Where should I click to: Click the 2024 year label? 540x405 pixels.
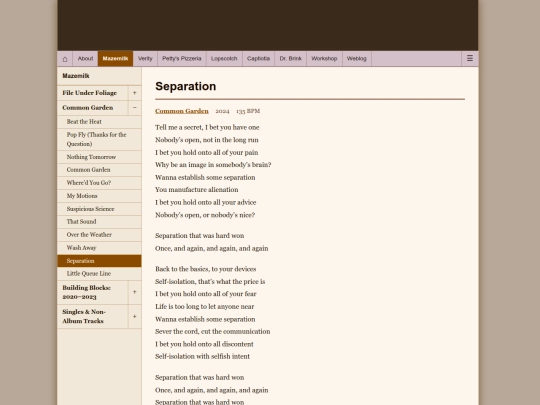tap(222, 111)
